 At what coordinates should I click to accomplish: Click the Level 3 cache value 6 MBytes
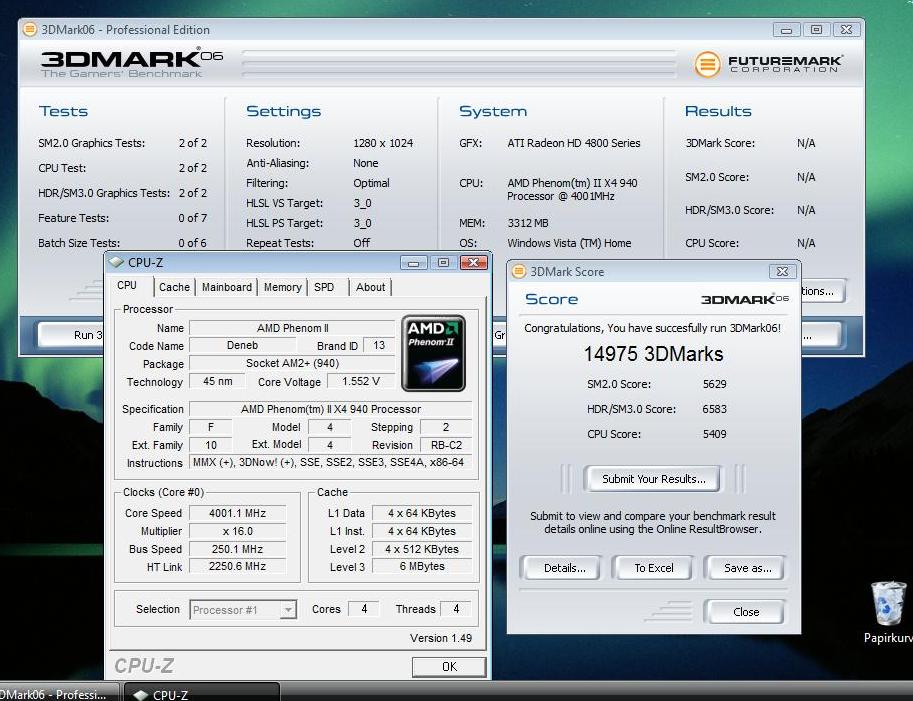(422, 567)
